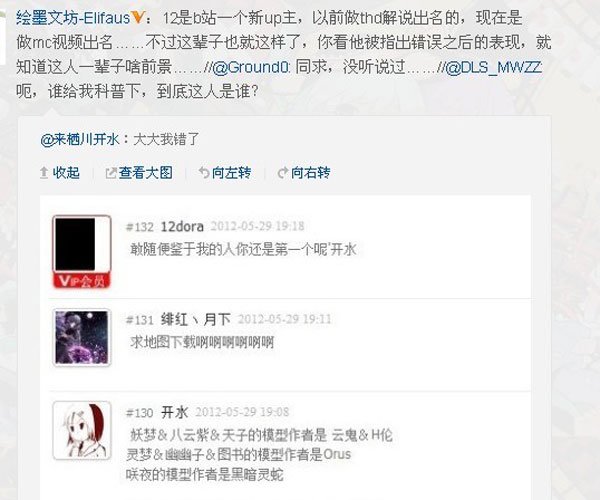The image size is (600, 500).
Task: Open the @DLS_MWZZ mention link
Action: tap(493, 68)
